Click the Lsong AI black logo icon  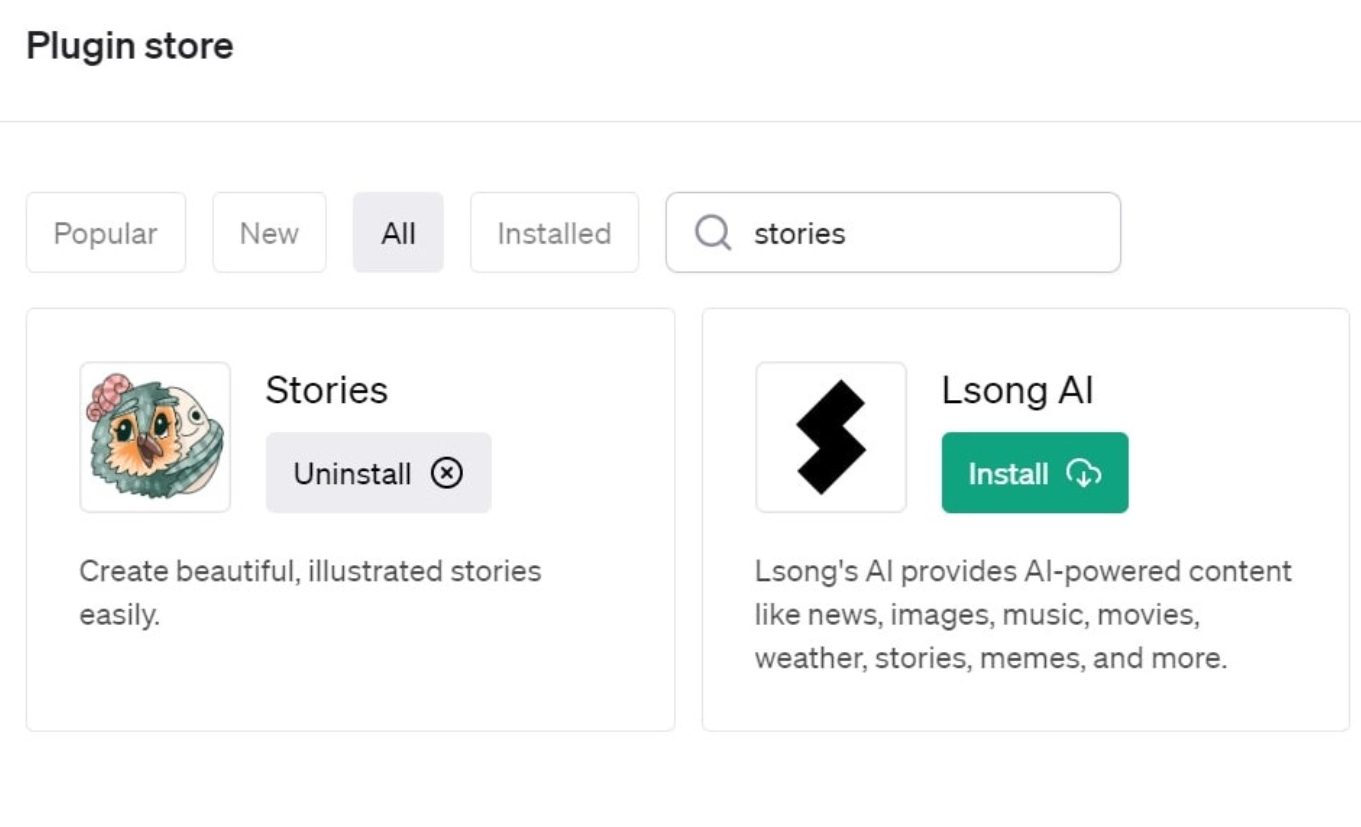[x=830, y=437]
